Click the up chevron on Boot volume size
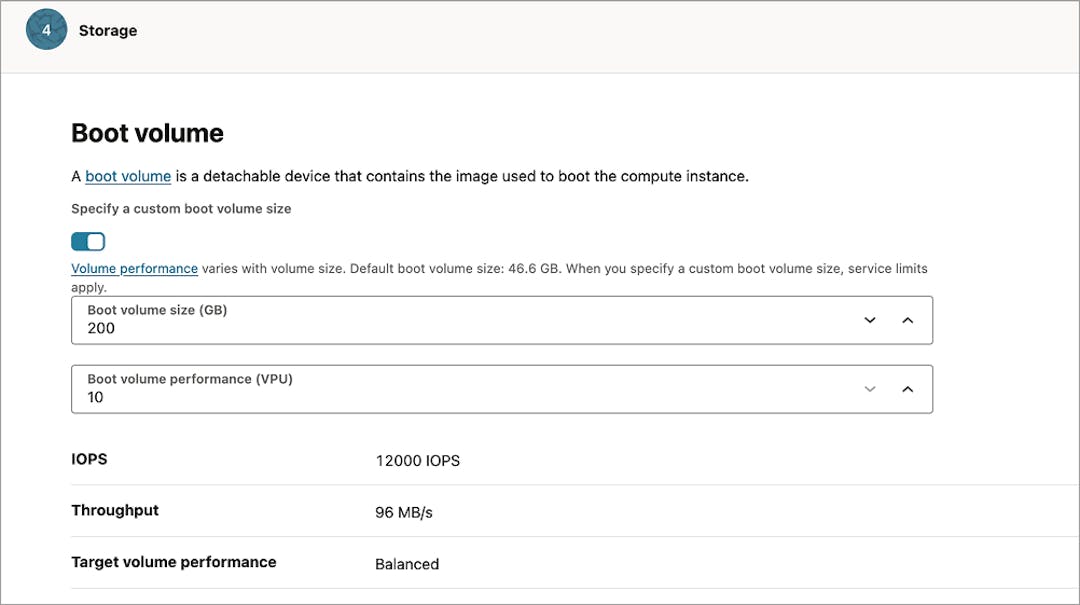Screen dimensions: 1080x605 (908, 319)
